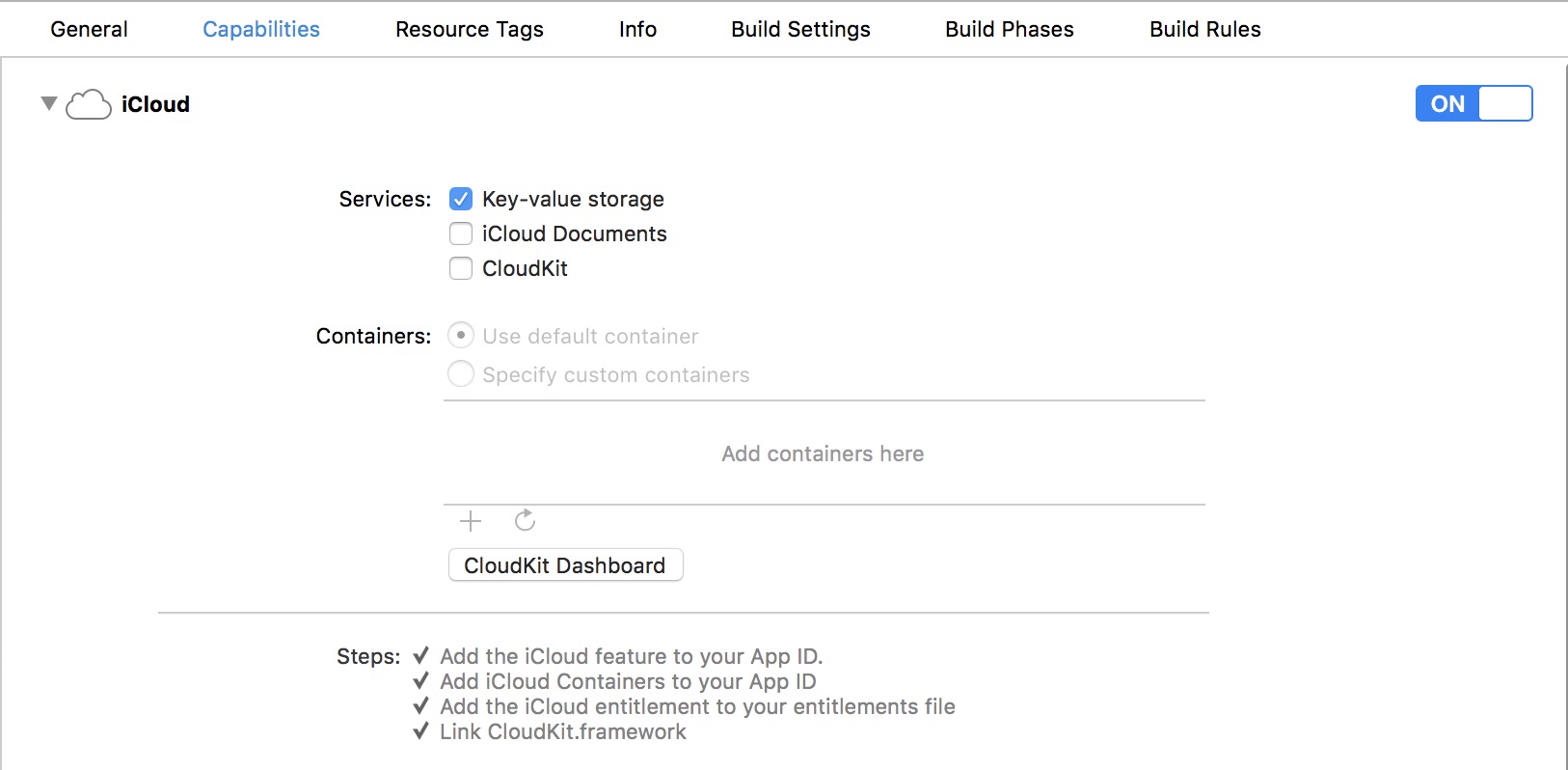Click the refresh containers icon
The image size is (1568, 770).
[525, 521]
